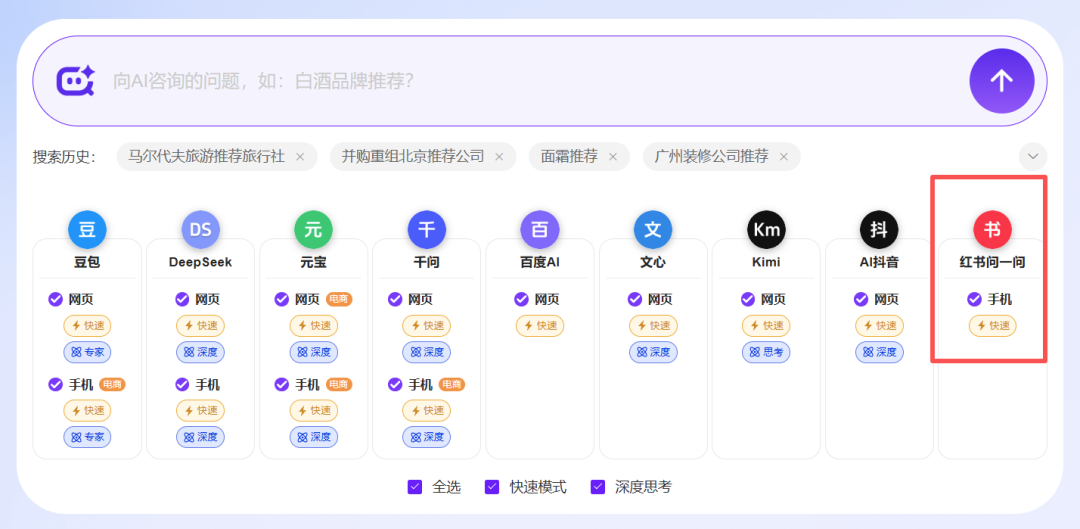Uncheck AI抖音 网页 option

point(861,299)
